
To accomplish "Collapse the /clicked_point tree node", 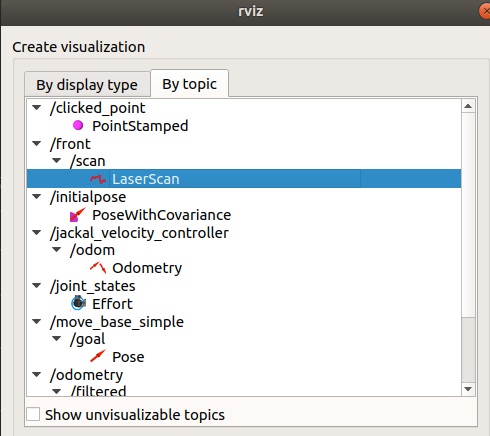I will 37,108.
